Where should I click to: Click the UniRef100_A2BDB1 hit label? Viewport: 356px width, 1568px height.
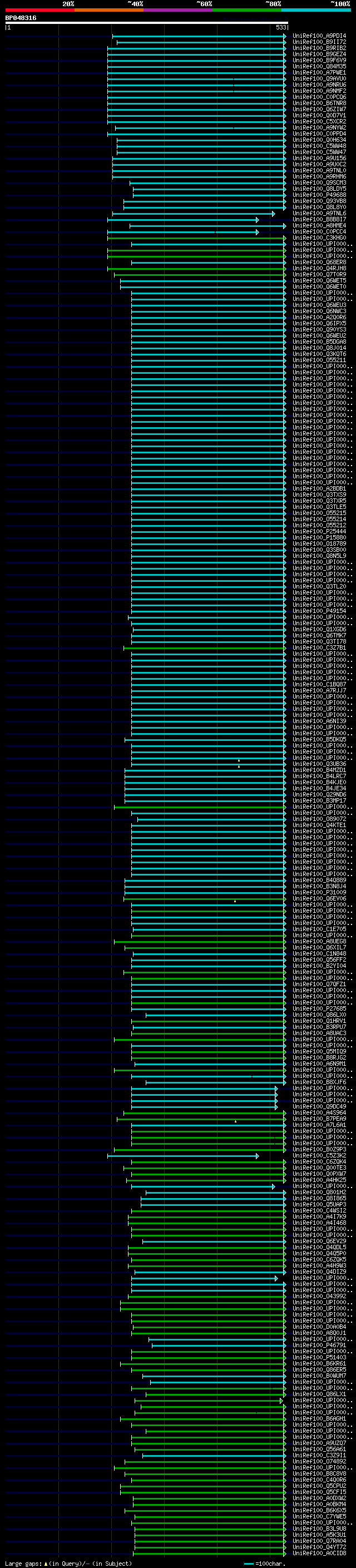(x=319, y=489)
